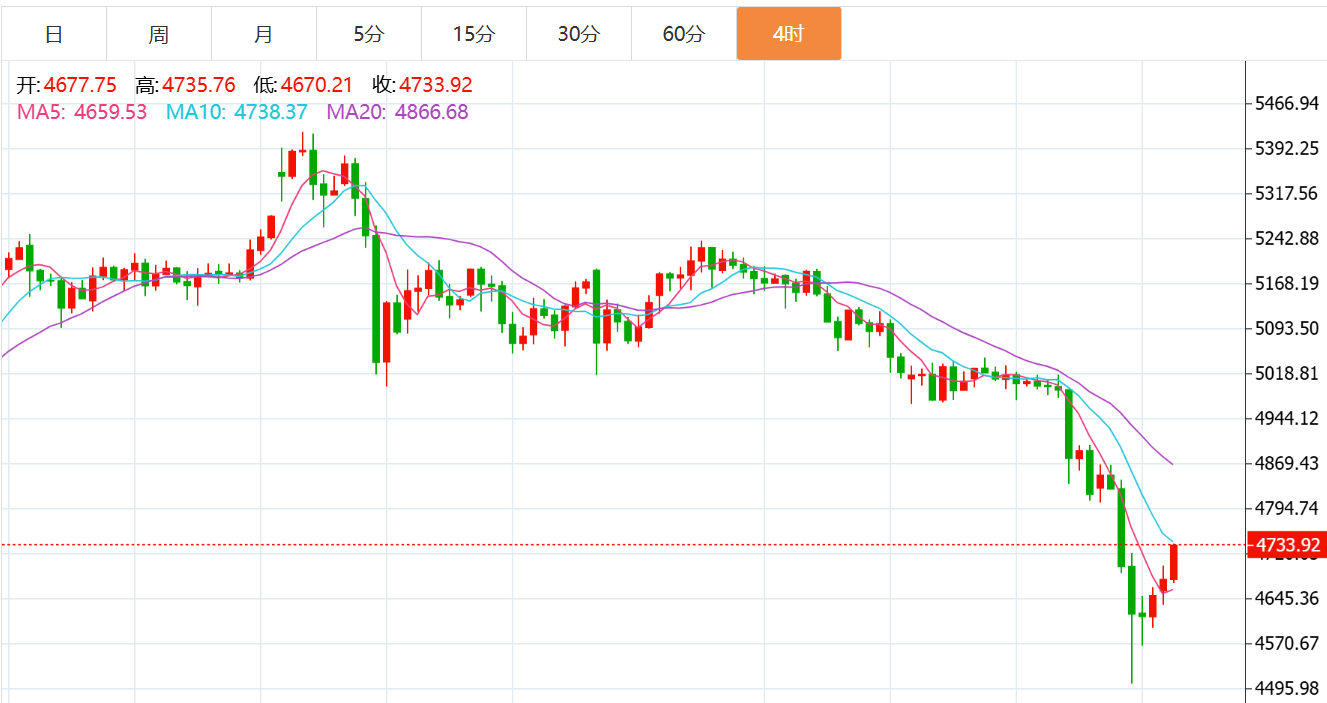
Task: Click the opening price value 4677.75
Action: pyautogui.click(x=80, y=86)
